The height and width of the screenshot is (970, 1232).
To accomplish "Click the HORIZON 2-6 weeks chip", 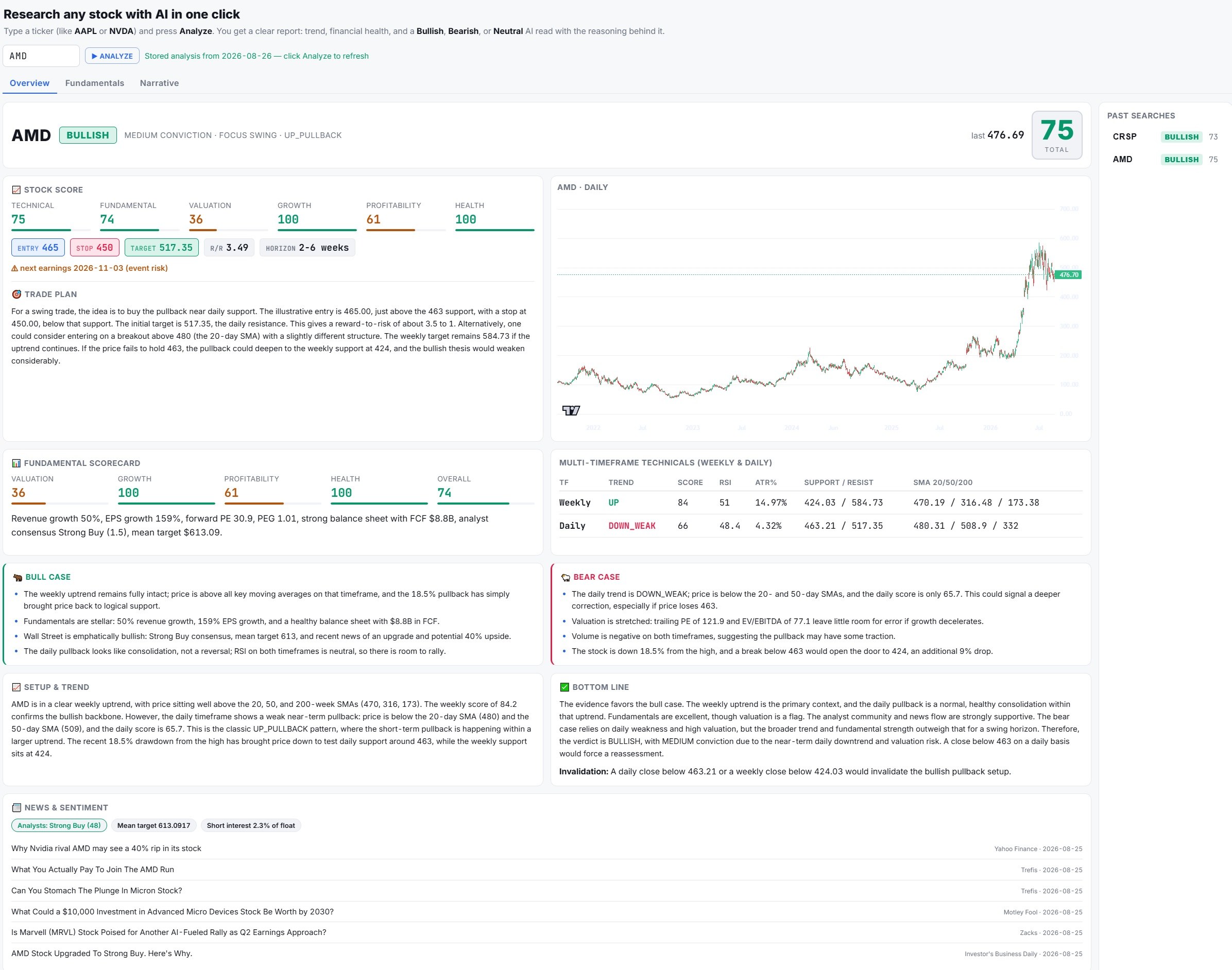I will coord(307,248).
